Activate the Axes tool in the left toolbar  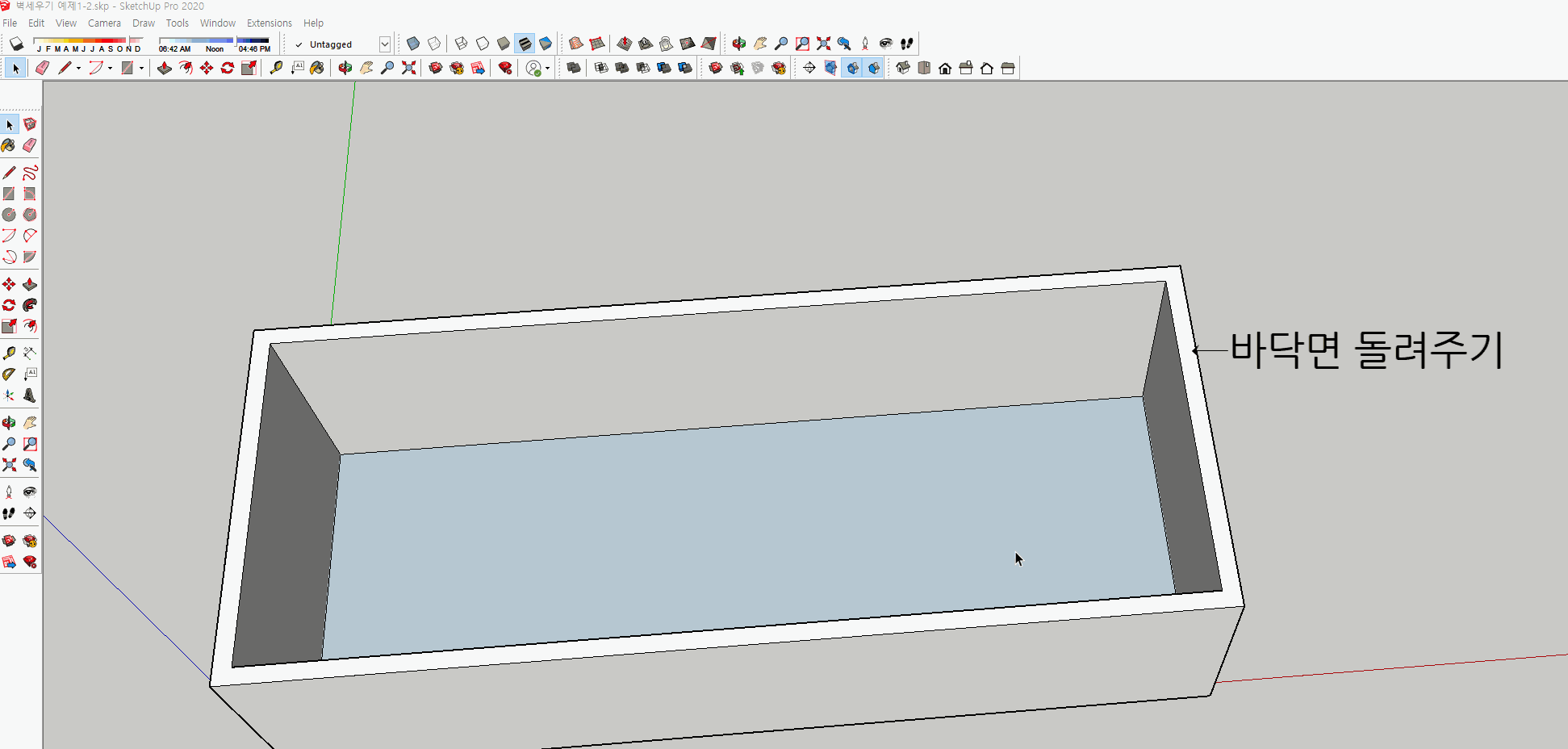pyautogui.click(x=9, y=395)
